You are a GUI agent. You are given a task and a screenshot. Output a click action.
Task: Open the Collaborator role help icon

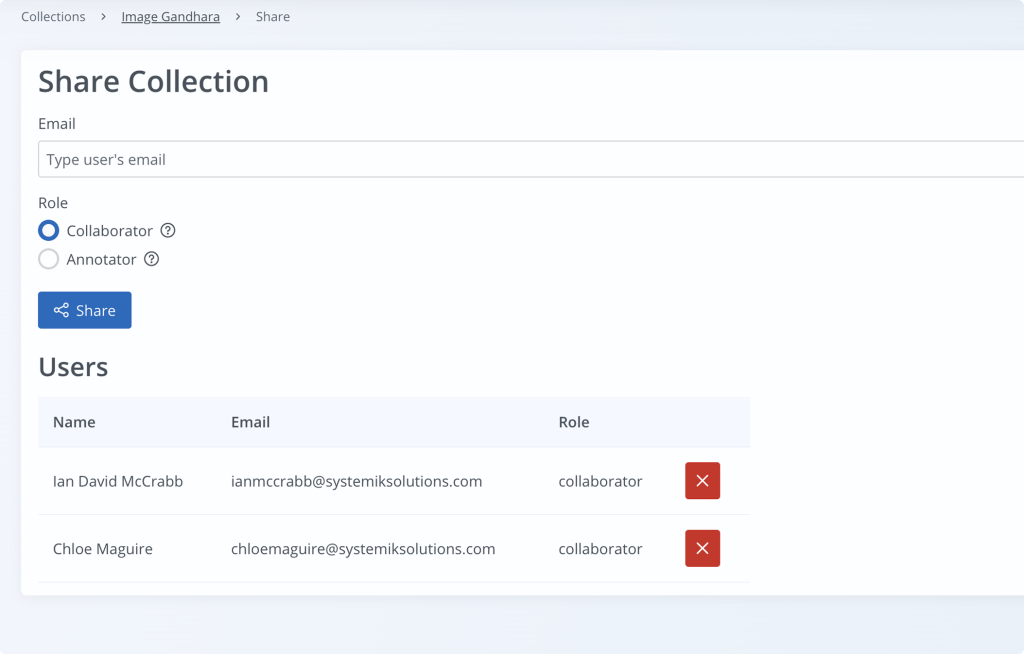click(168, 231)
